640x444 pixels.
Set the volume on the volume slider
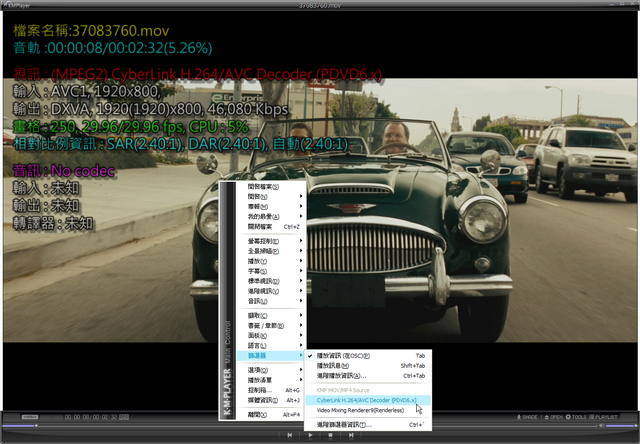(x=620, y=426)
